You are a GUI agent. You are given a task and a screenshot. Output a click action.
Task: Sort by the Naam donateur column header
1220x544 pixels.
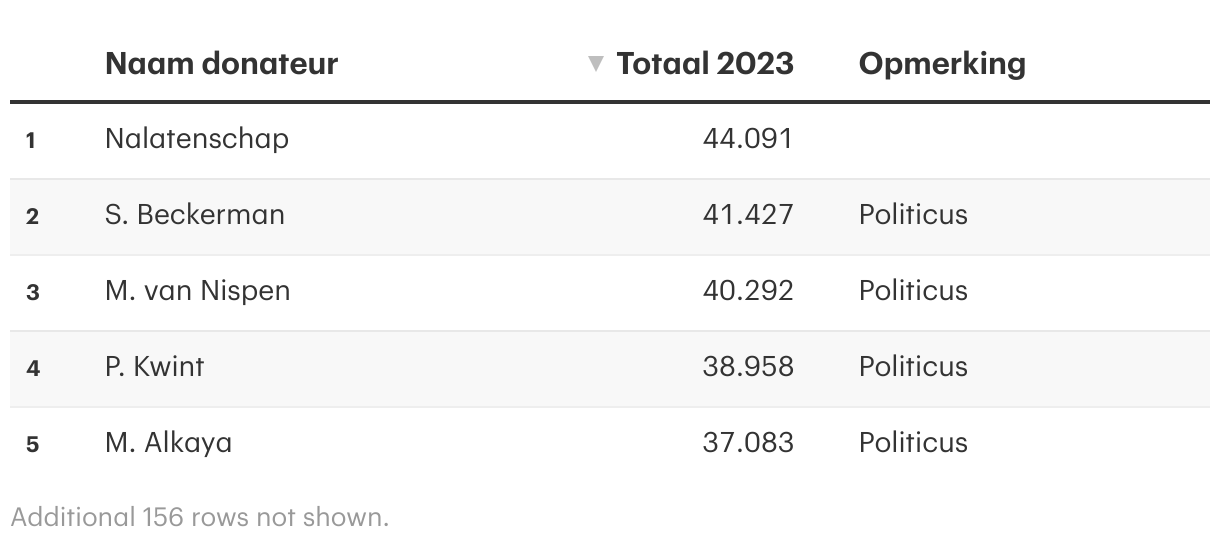221,64
